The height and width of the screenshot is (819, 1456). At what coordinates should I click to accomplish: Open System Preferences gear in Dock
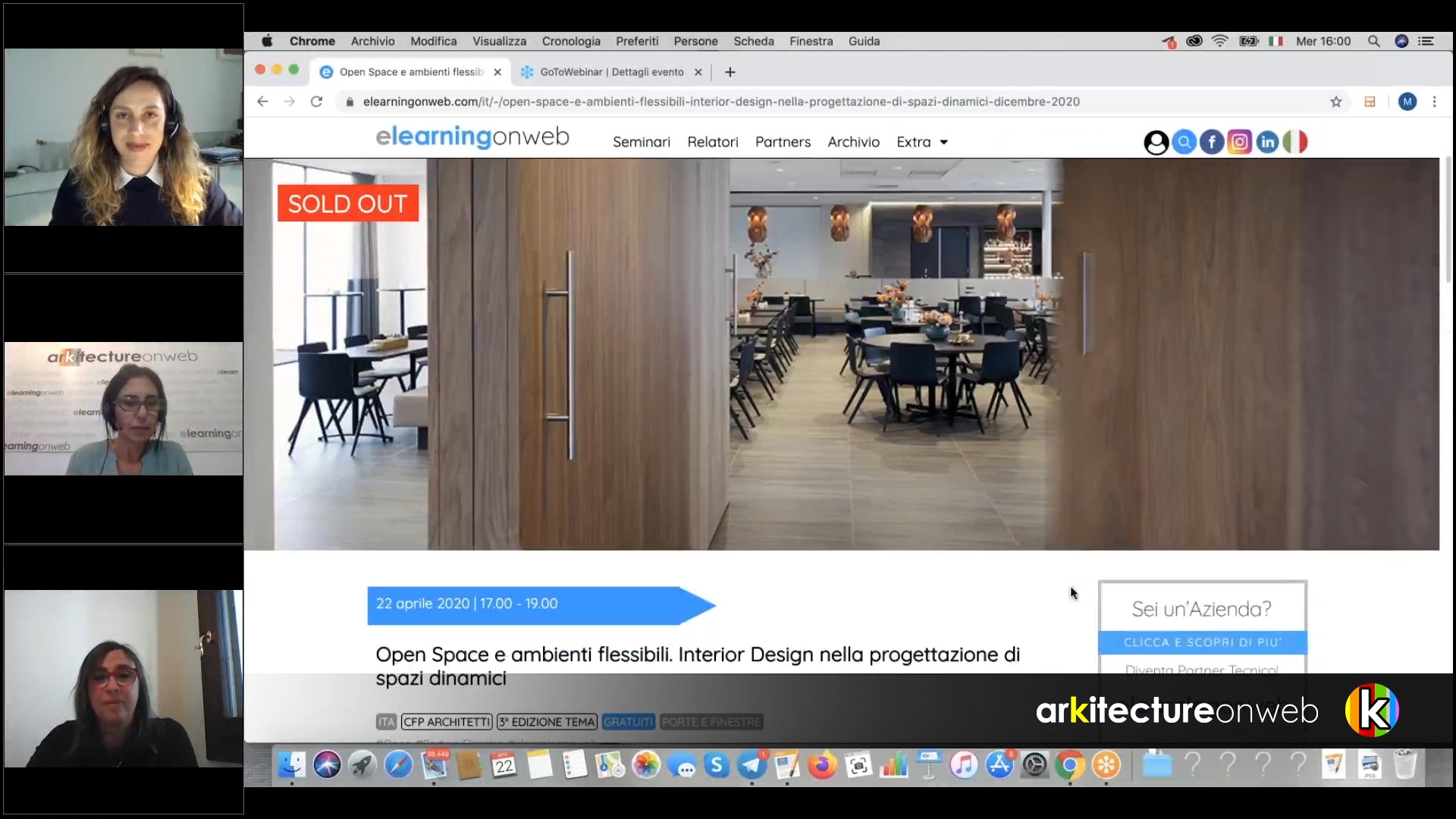coord(1035,765)
